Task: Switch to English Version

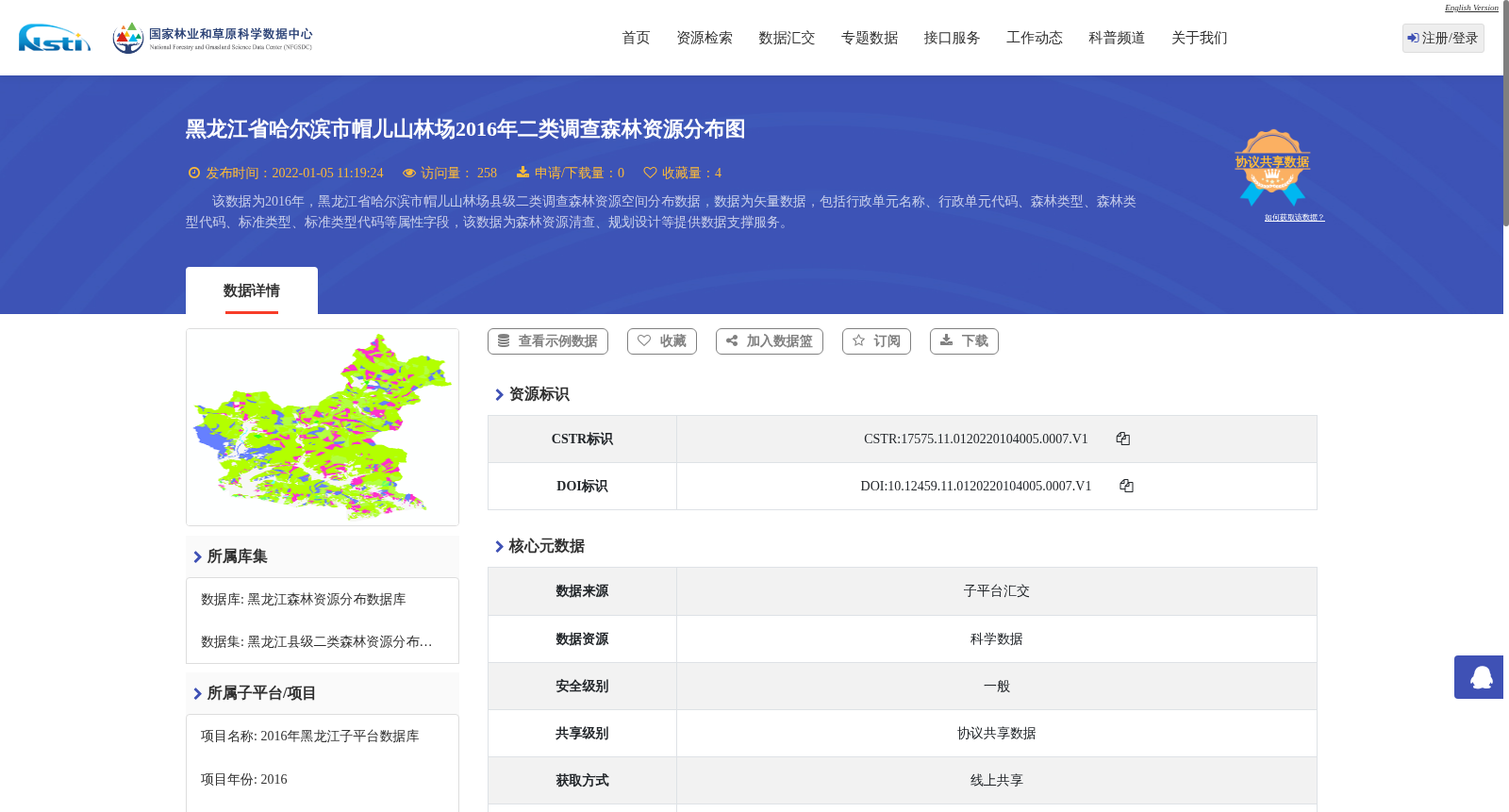Action: 1471,8
